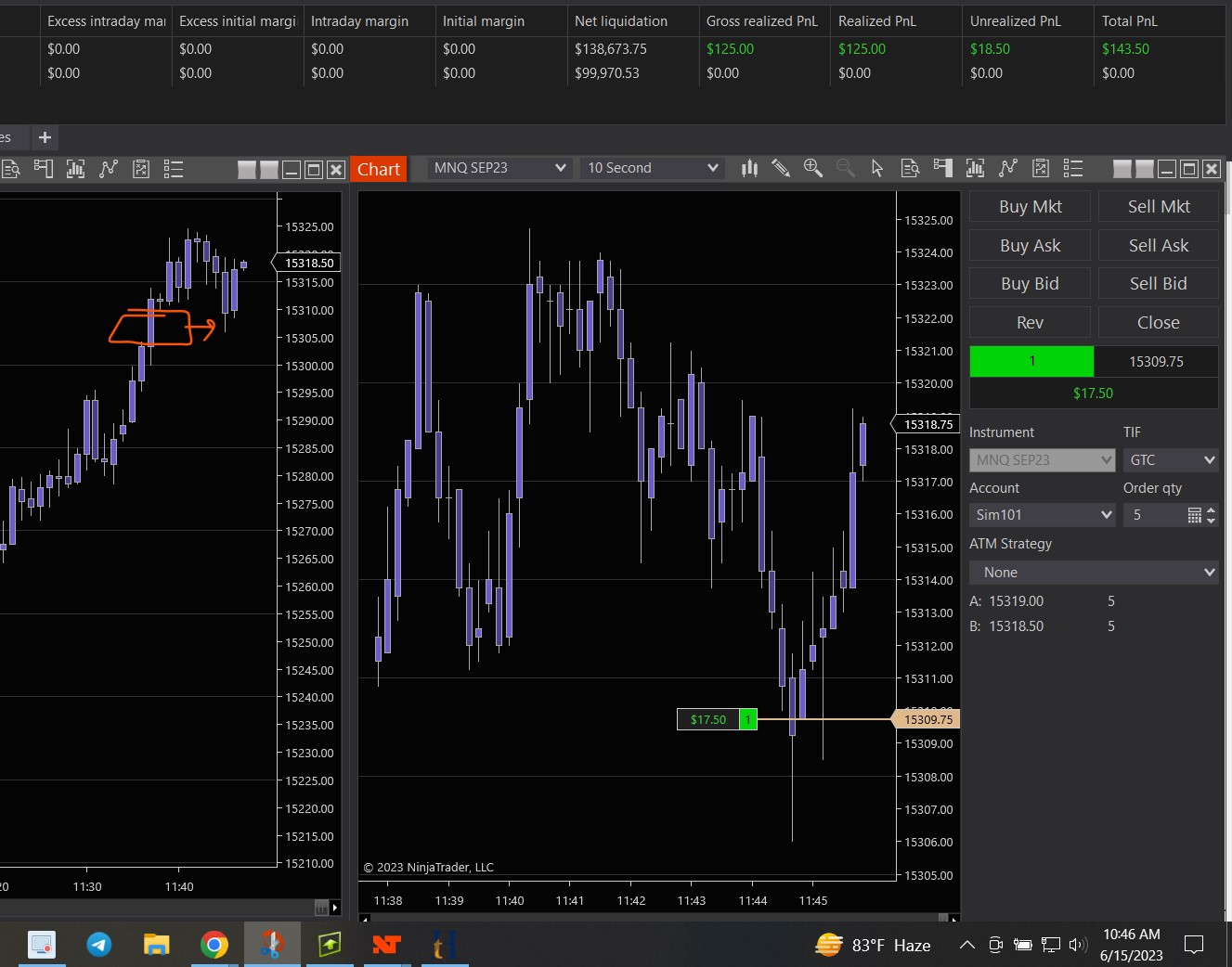Viewport: 1232px width, 967px height.
Task: Open the 10 Second interval dropdown
Action: (652, 168)
